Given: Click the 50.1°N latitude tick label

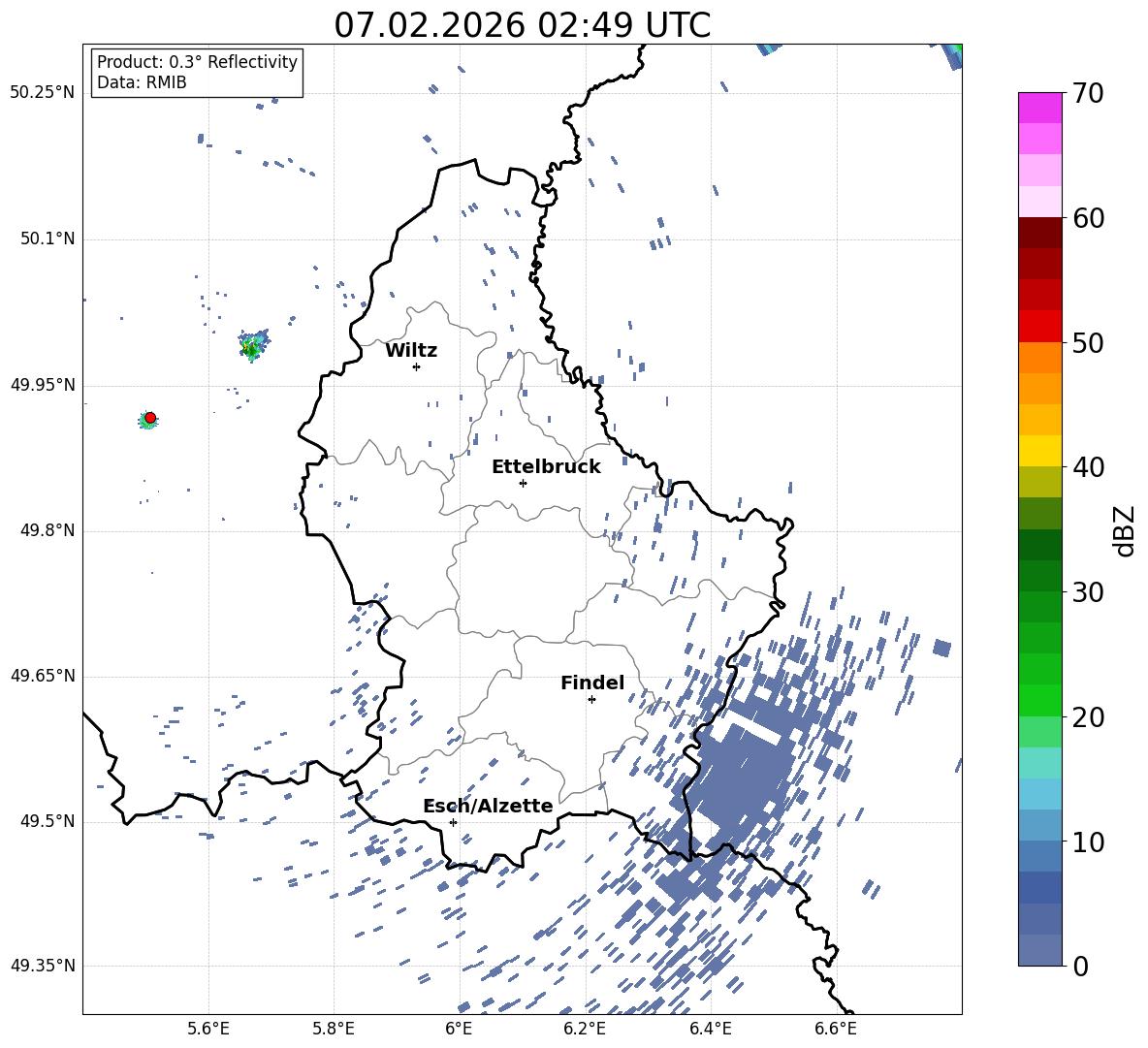Looking at the screenshot, I should (x=48, y=238).
